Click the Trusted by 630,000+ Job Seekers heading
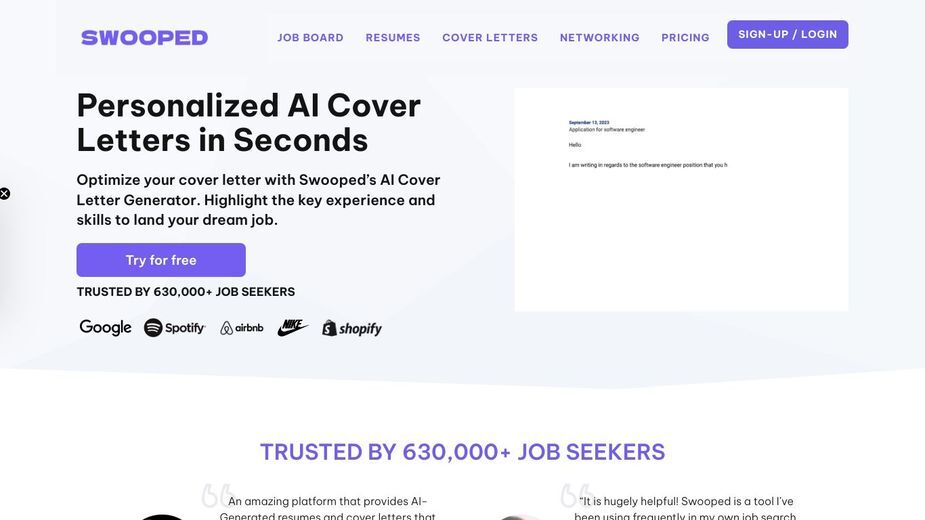Image resolution: width=925 pixels, height=520 pixels. [x=462, y=452]
